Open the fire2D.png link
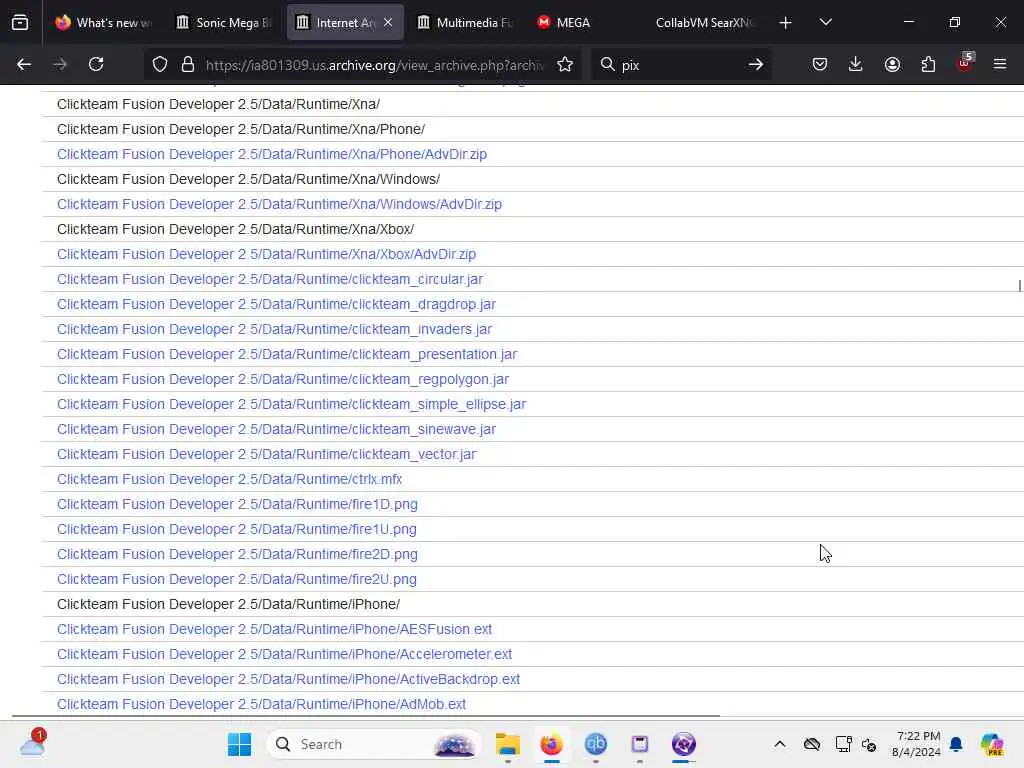The image size is (1024, 768). coord(237,554)
